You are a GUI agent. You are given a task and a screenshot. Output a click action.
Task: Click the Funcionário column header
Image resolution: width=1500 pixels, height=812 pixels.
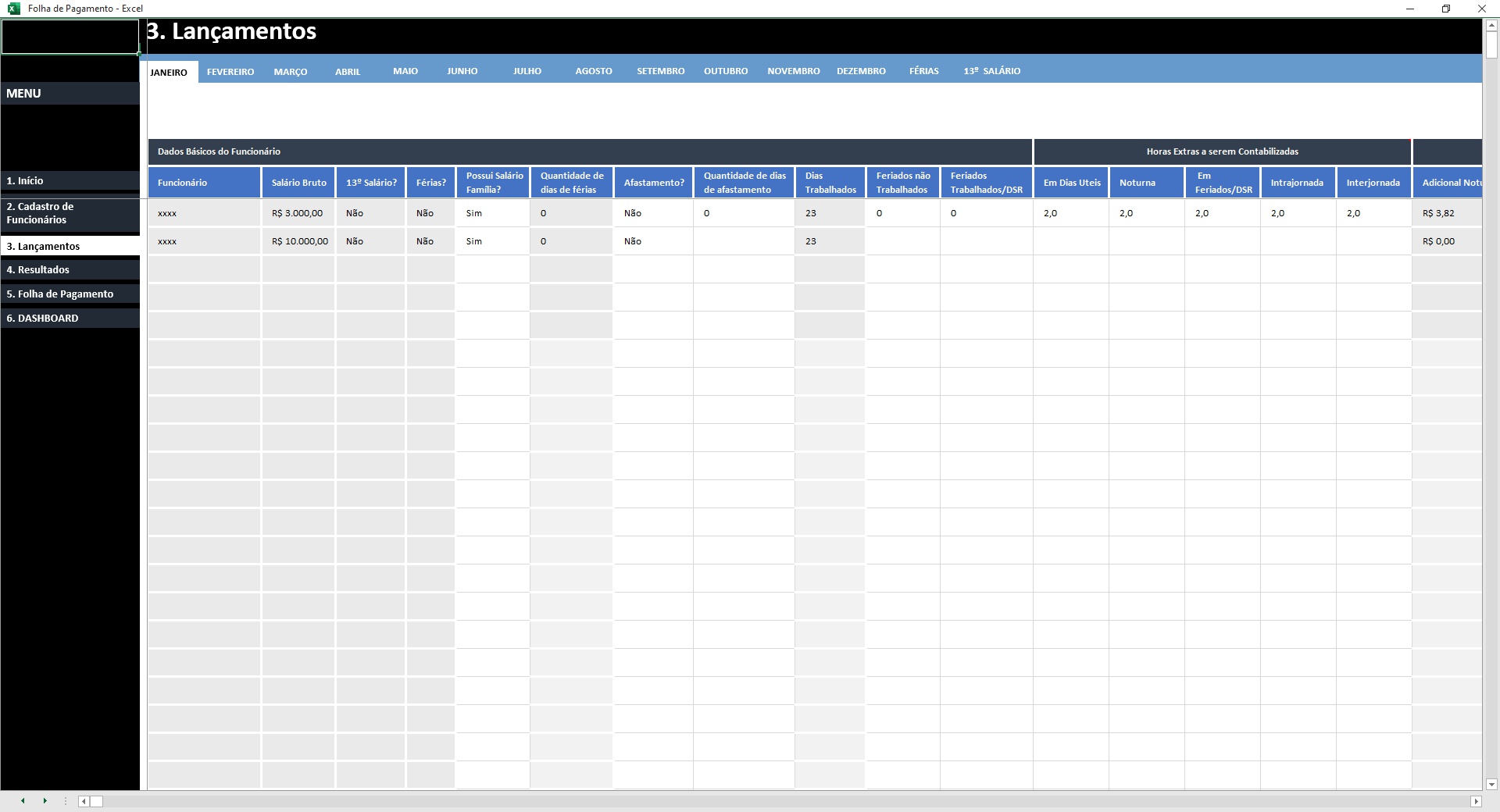205,183
